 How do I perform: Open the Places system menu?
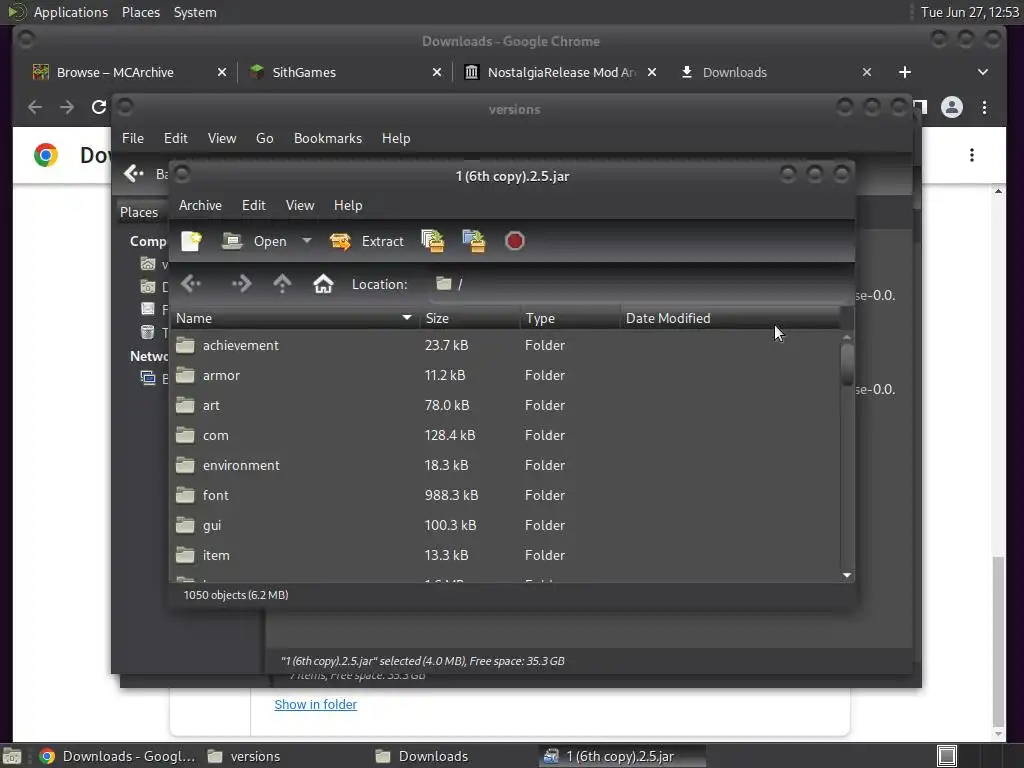[140, 12]
